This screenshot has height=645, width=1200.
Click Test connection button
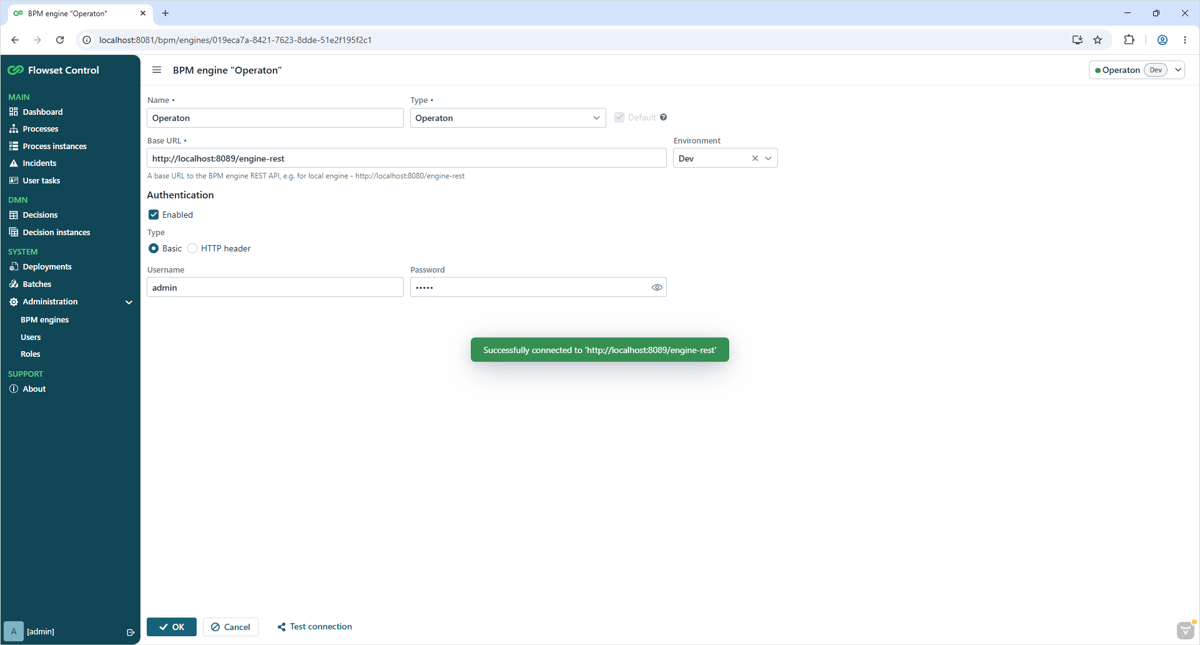pos(315,627)
